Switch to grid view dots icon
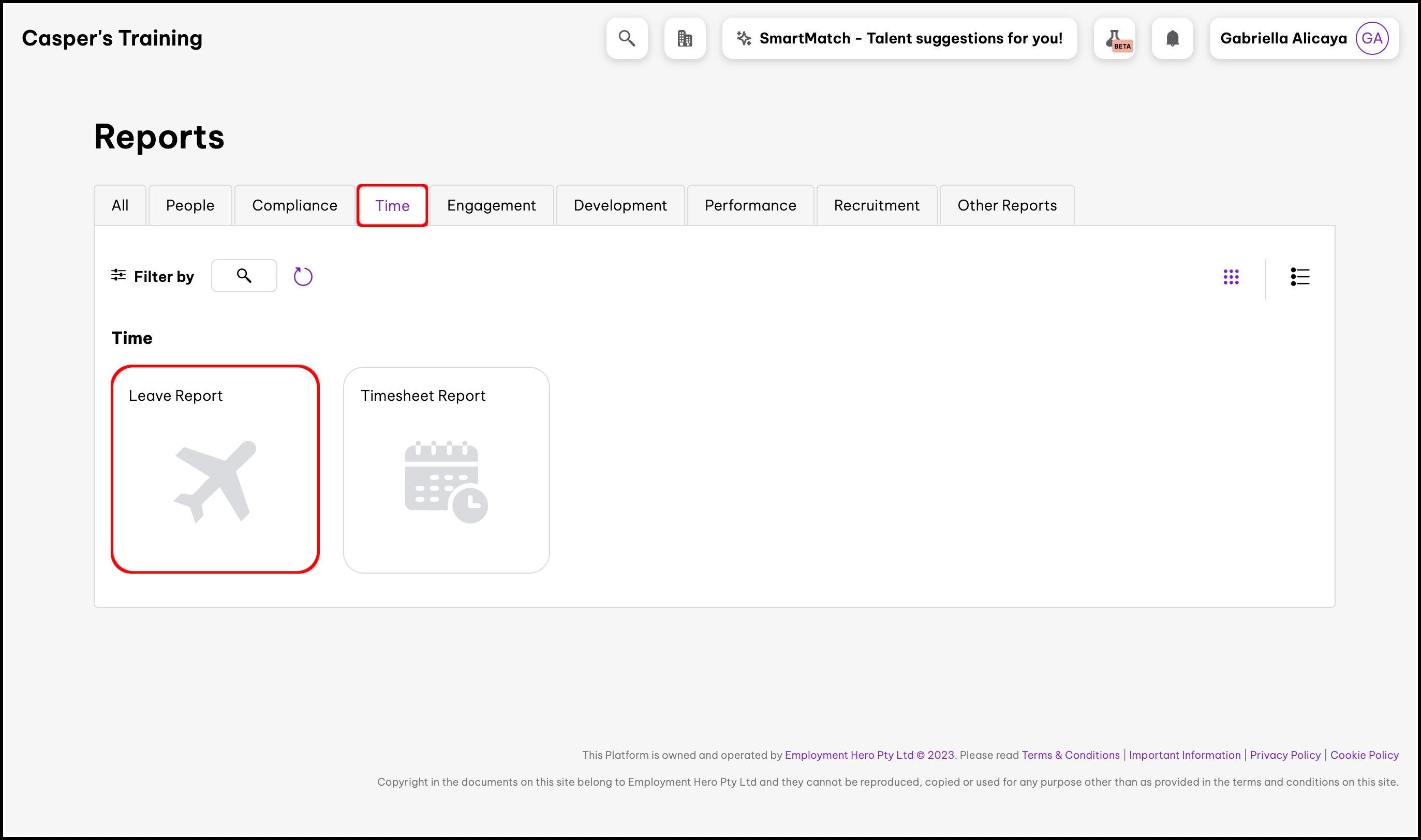 1231,277
